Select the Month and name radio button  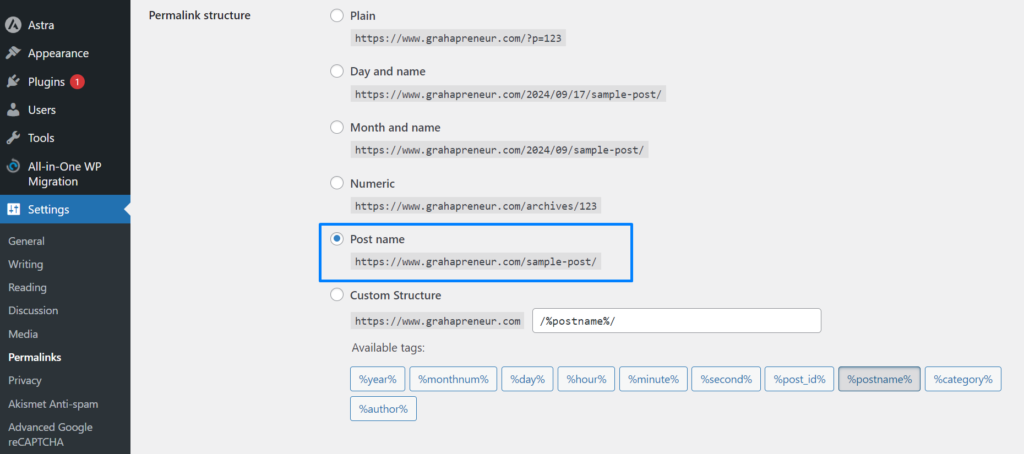[x=337, y=127]
